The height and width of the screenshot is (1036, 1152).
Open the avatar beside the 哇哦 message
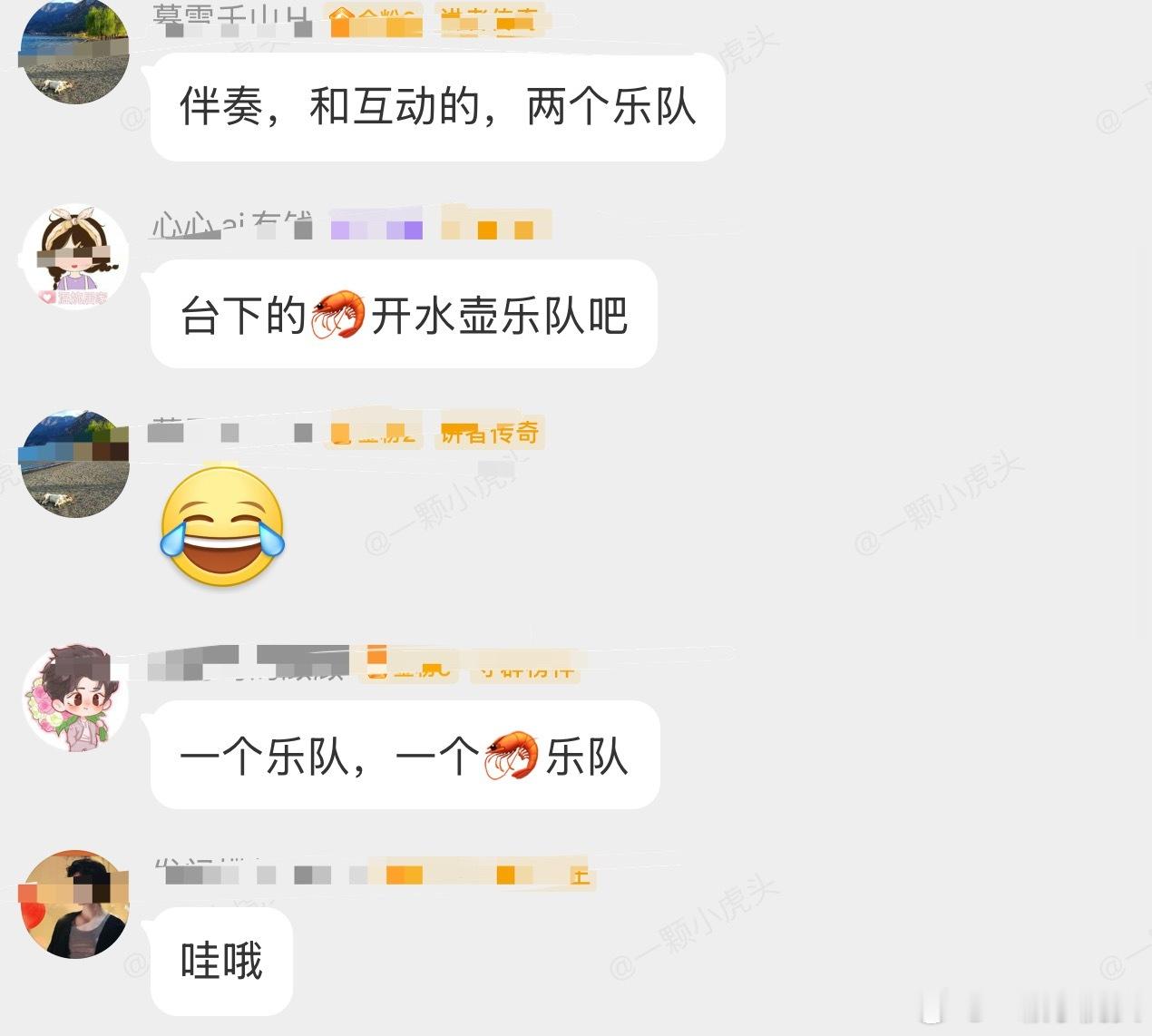point(75,904)
